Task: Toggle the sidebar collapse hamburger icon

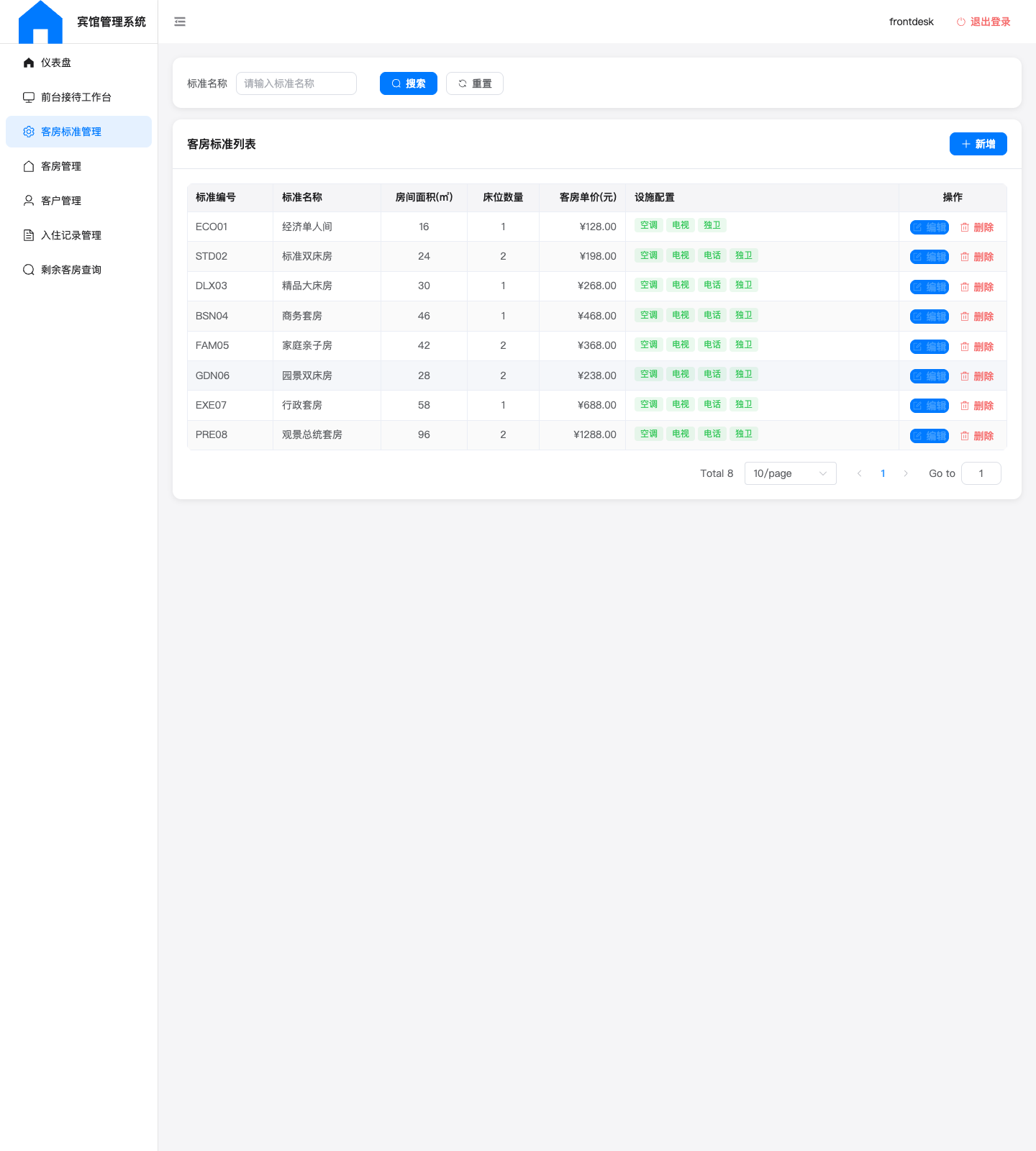Action: coord(180,22)
